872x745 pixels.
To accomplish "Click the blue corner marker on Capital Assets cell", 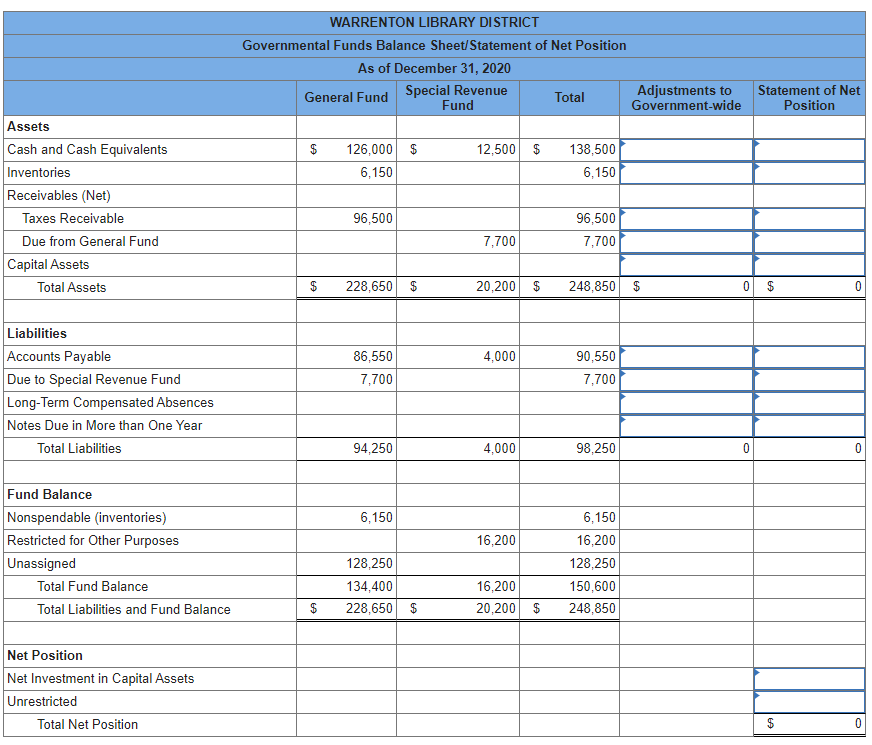I will [624, 258].
